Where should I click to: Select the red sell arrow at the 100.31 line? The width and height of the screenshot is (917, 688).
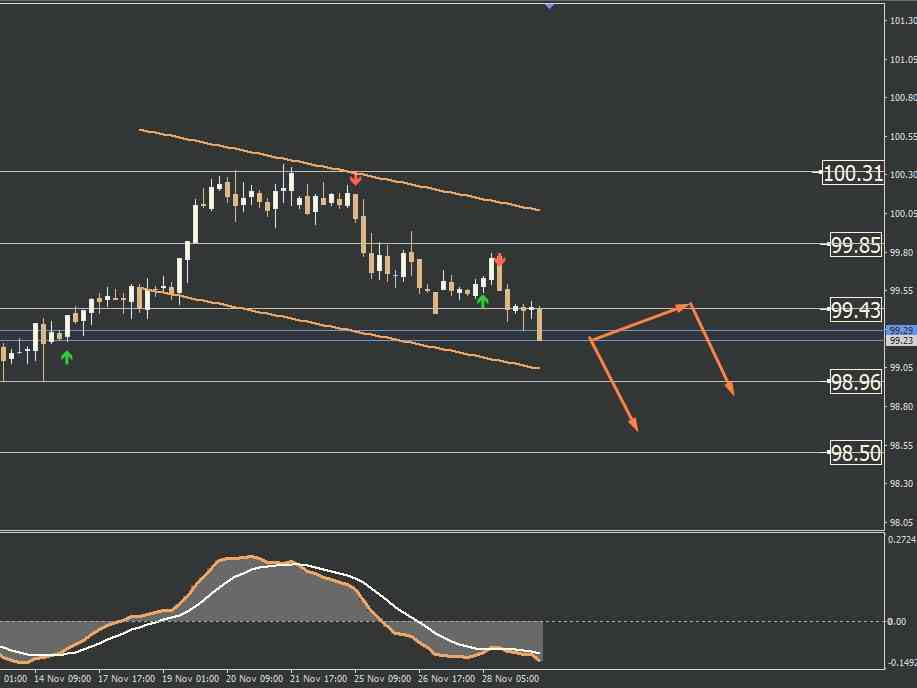[x=355, y=179]
